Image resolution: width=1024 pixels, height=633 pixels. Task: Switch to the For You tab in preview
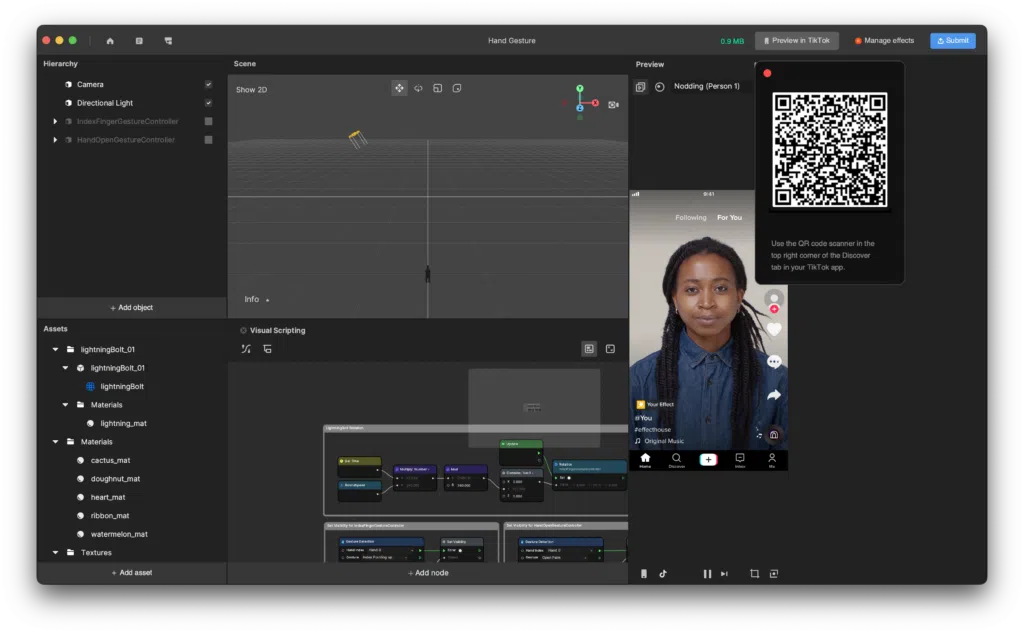point(729,217)
